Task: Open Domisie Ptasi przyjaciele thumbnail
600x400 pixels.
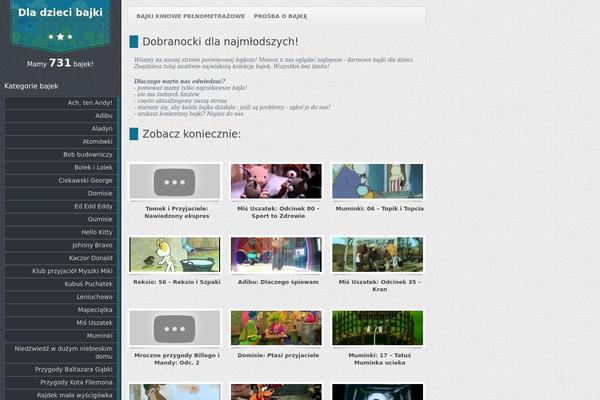Action: tap(276, 328)
